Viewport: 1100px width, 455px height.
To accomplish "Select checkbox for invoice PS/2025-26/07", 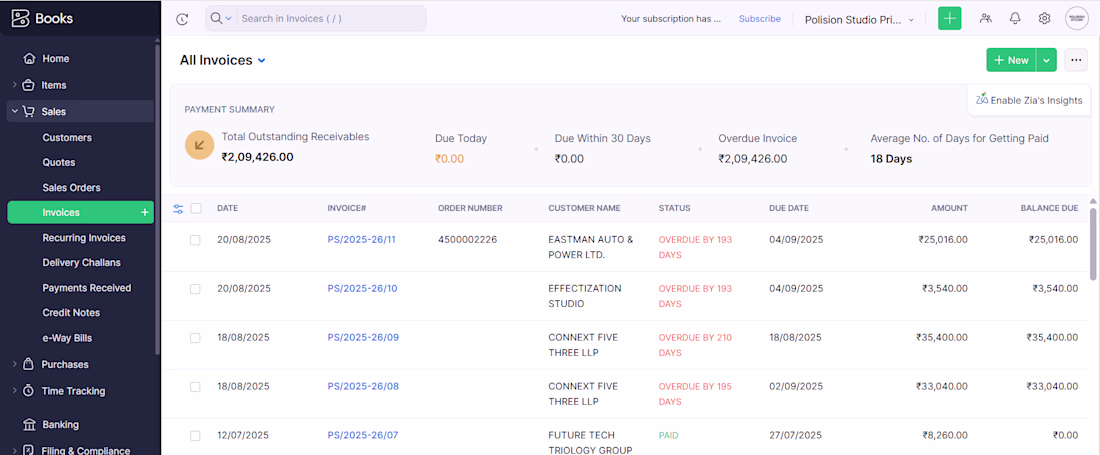I will (195, 436).
